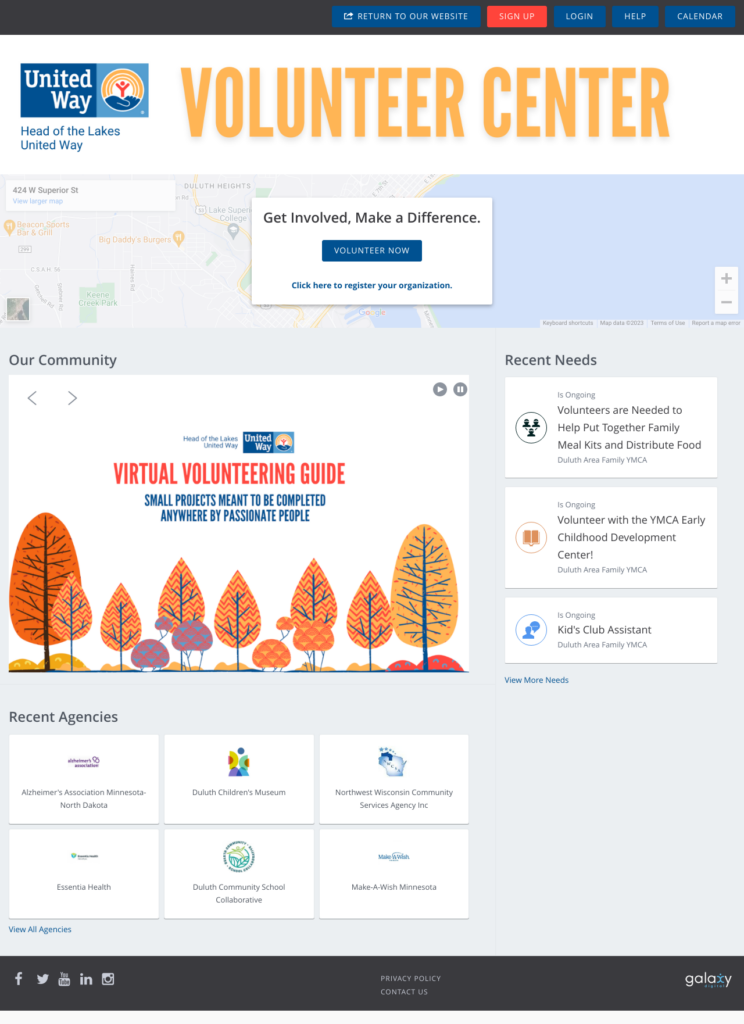Open View larger map link

[x=38, y=201]
